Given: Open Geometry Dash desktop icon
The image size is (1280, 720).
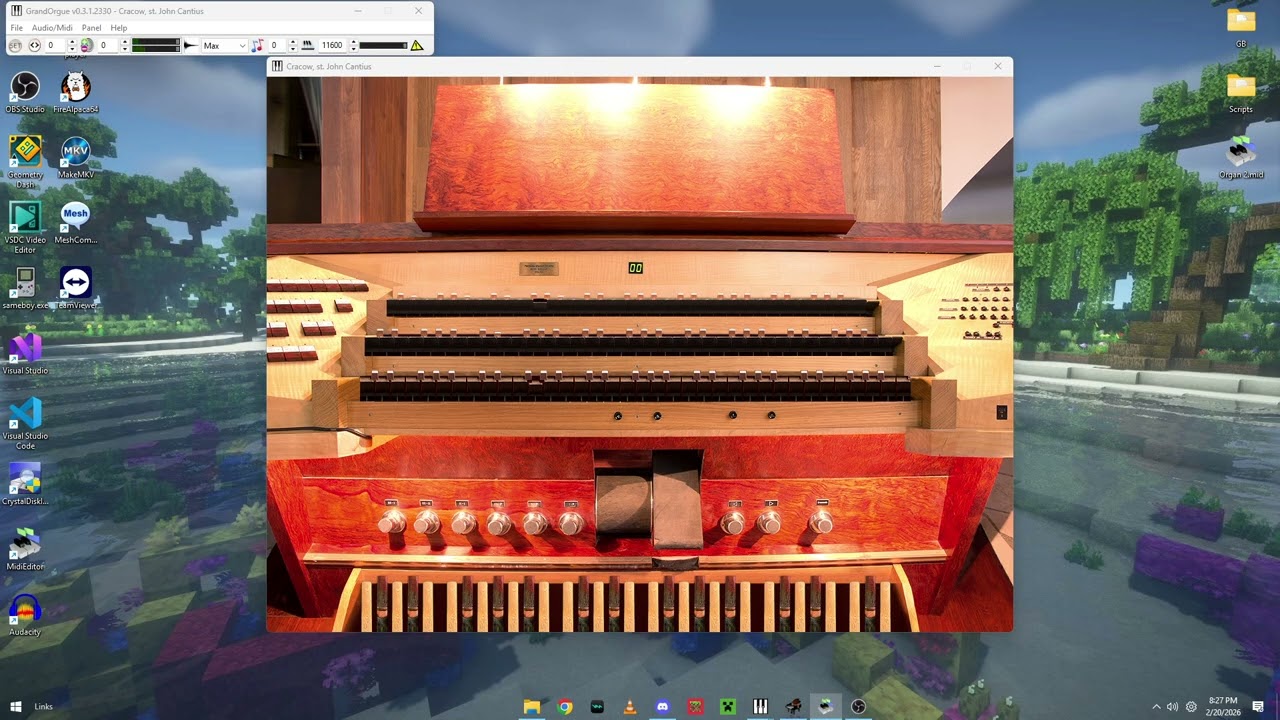Looking at the screenshot, I should point(25,161).
